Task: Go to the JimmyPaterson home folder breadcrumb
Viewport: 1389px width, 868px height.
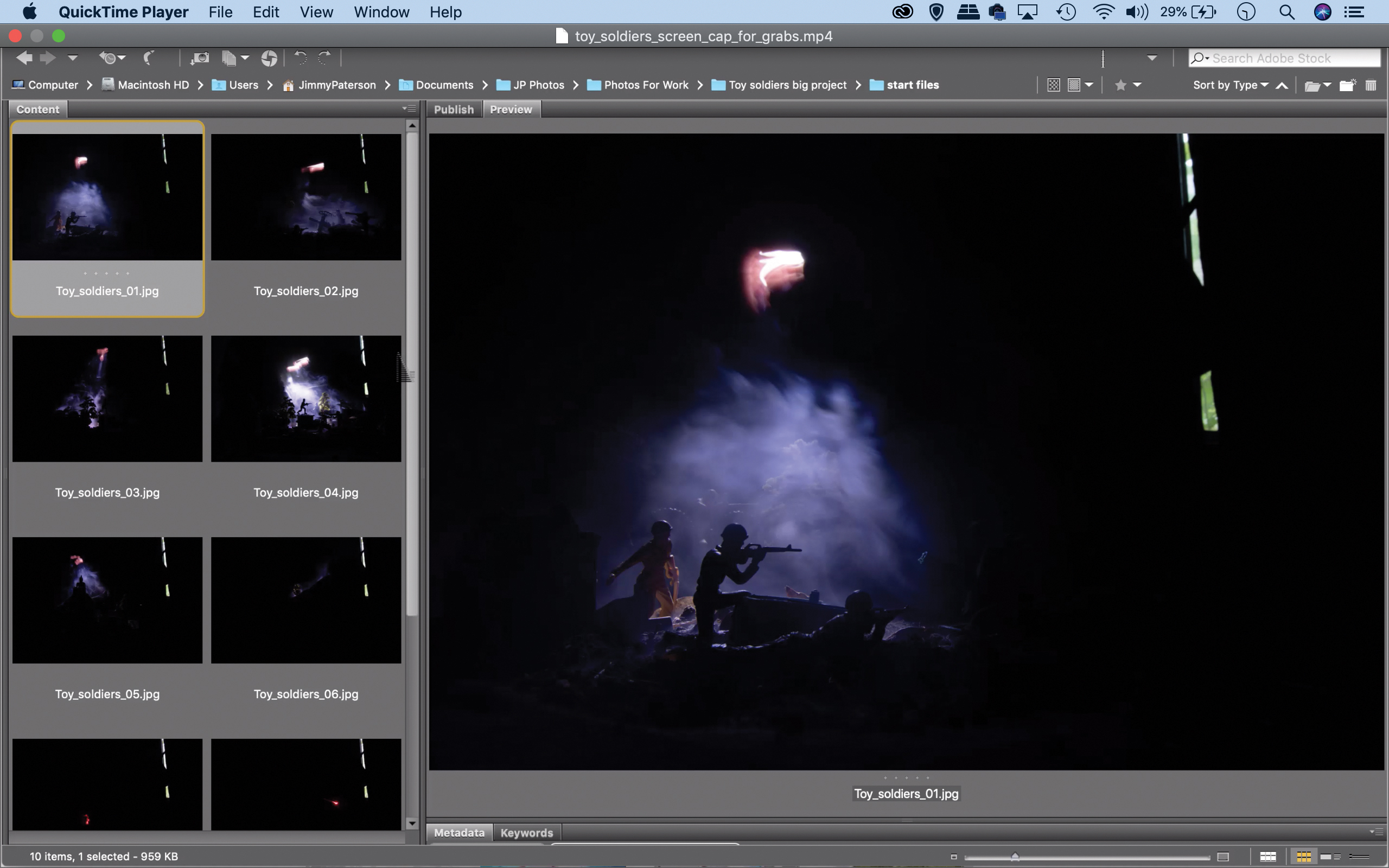Action: (x=329, y=85)
